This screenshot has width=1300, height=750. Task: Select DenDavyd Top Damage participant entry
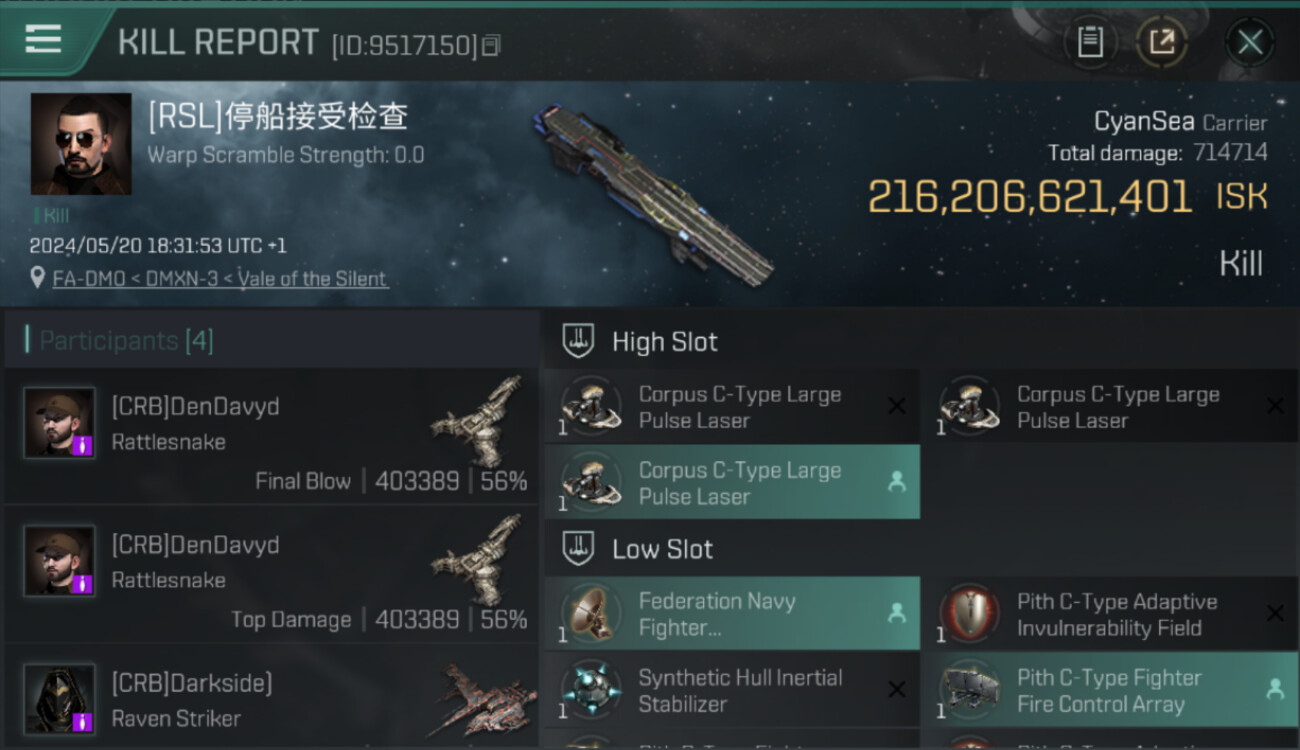271,575
